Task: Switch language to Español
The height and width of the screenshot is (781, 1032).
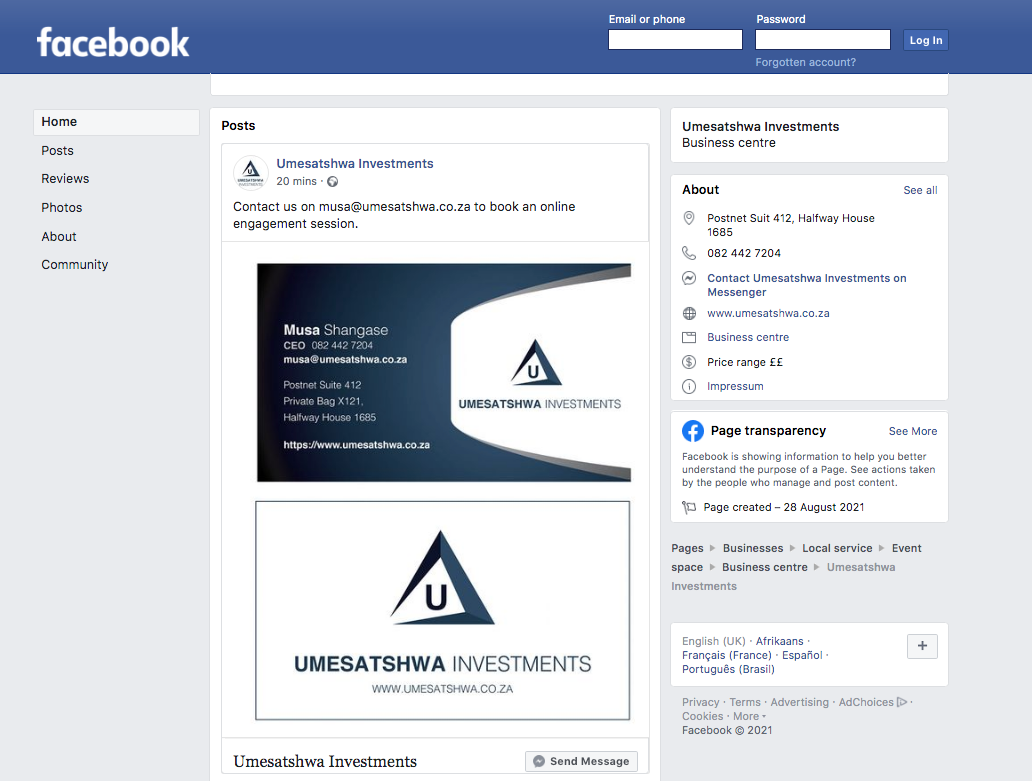Action: (x=802, y=655)
